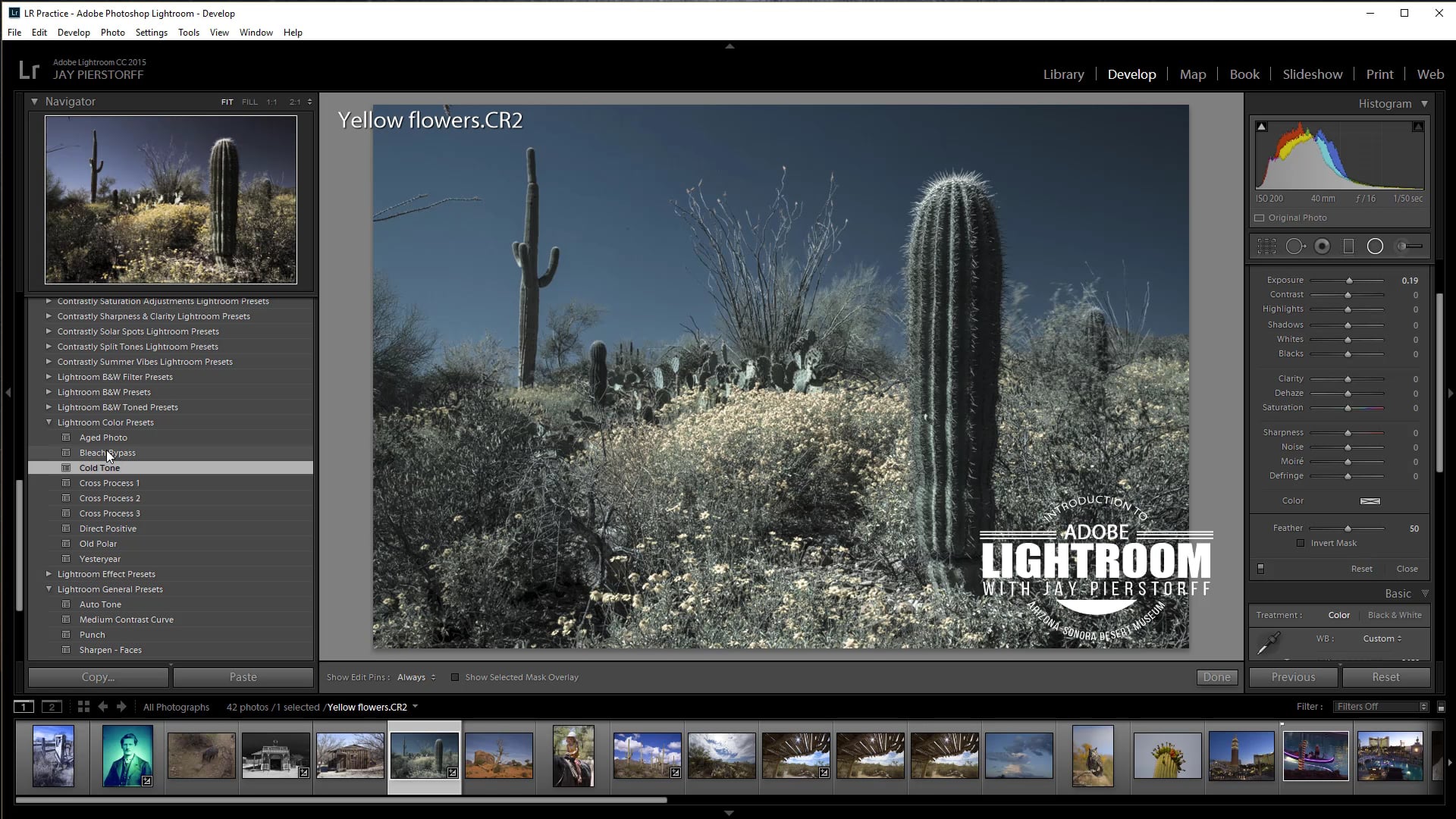Open the WB Custom dropdown
Screen dimensions: 1456x819
pos(1382,639)
